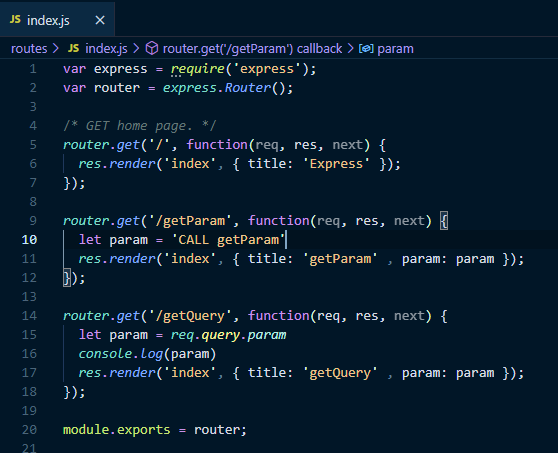Expand chevron after routes breadcrumb
Viewport: 558px width, 453px height.
click(x=56, y=48)
